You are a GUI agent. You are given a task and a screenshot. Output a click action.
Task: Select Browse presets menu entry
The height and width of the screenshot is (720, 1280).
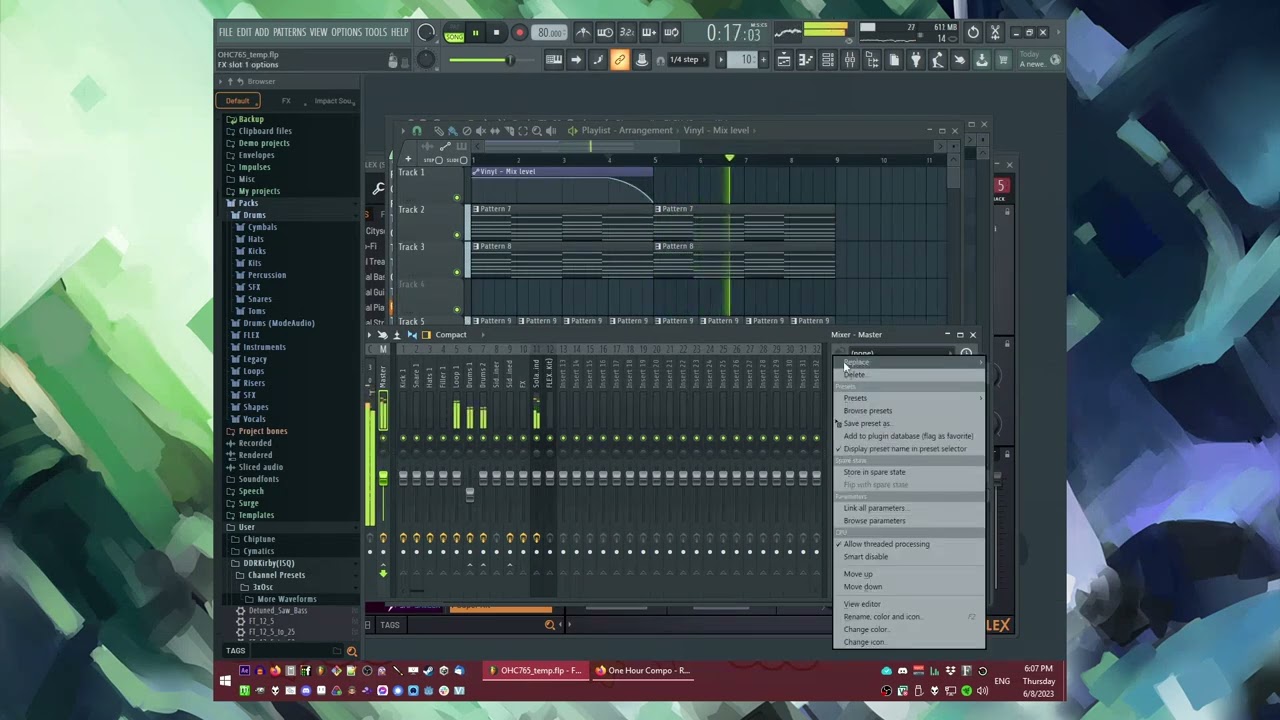point(909,411)
